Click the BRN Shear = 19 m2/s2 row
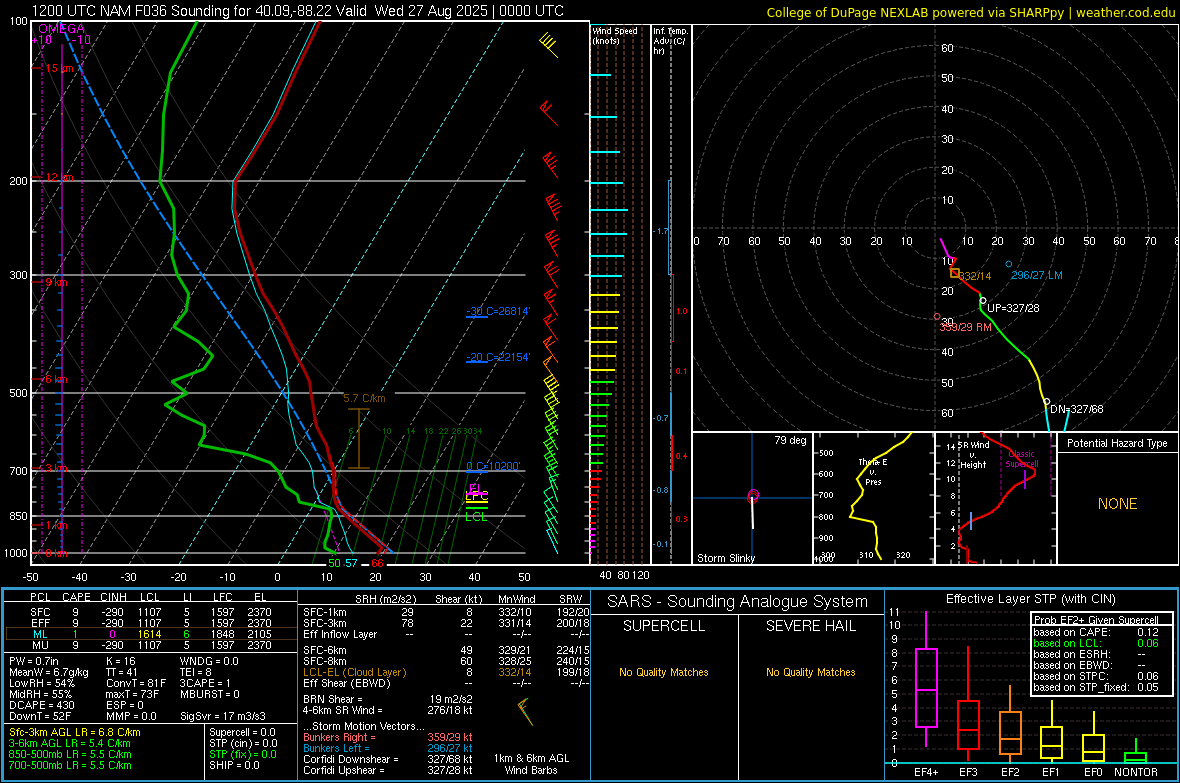 coord(388,699)
